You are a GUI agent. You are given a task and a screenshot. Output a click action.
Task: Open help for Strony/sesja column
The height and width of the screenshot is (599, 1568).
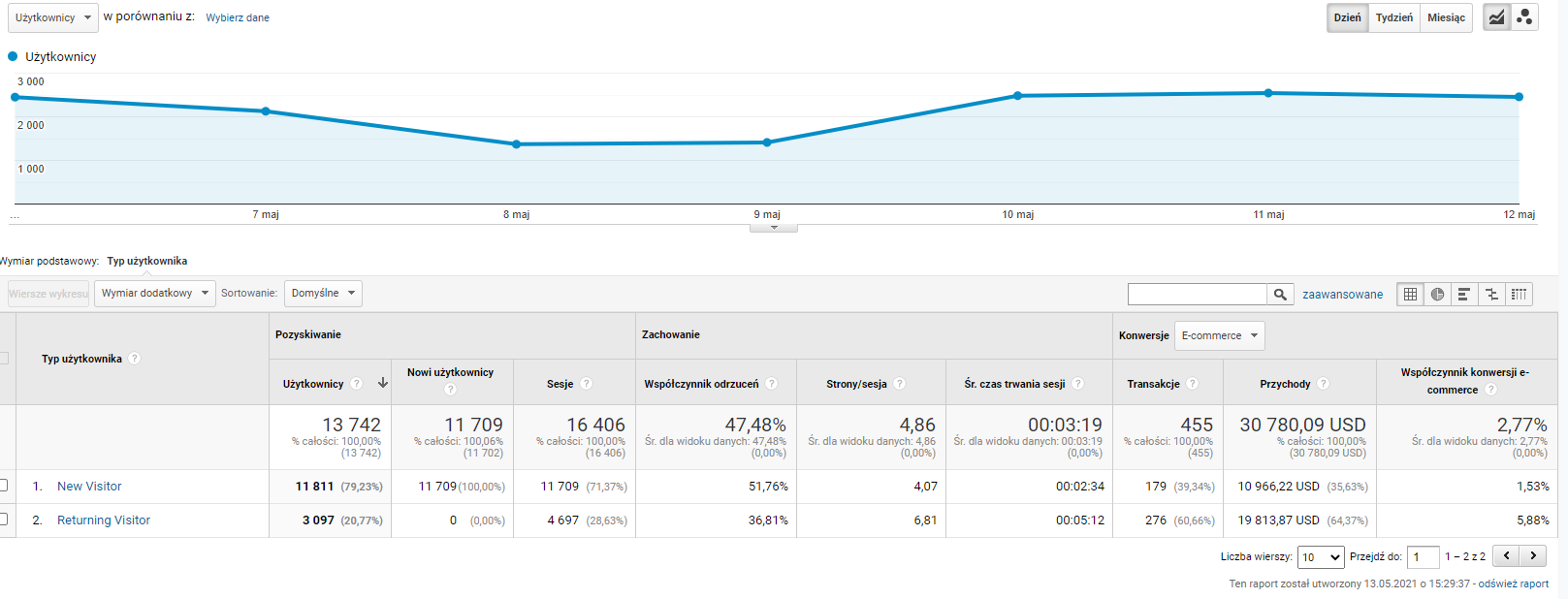[900, 384]
